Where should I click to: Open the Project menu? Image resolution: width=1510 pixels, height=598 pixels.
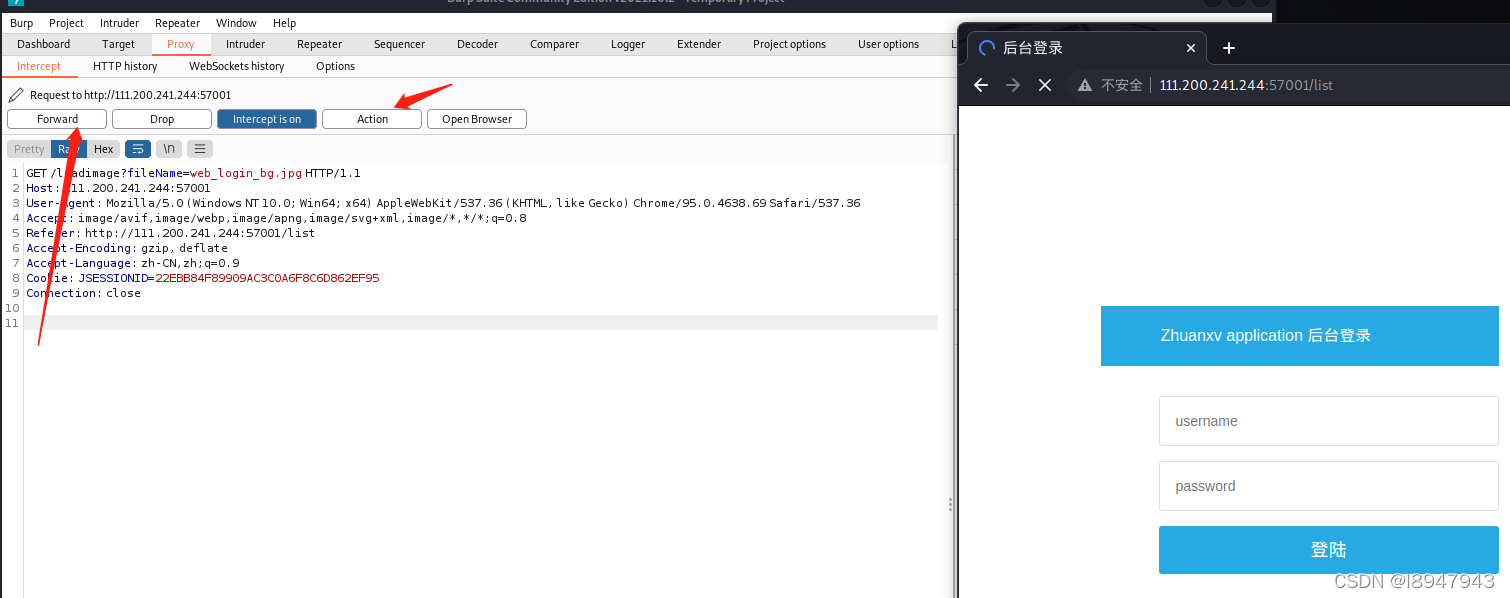(x=66, y=23)
